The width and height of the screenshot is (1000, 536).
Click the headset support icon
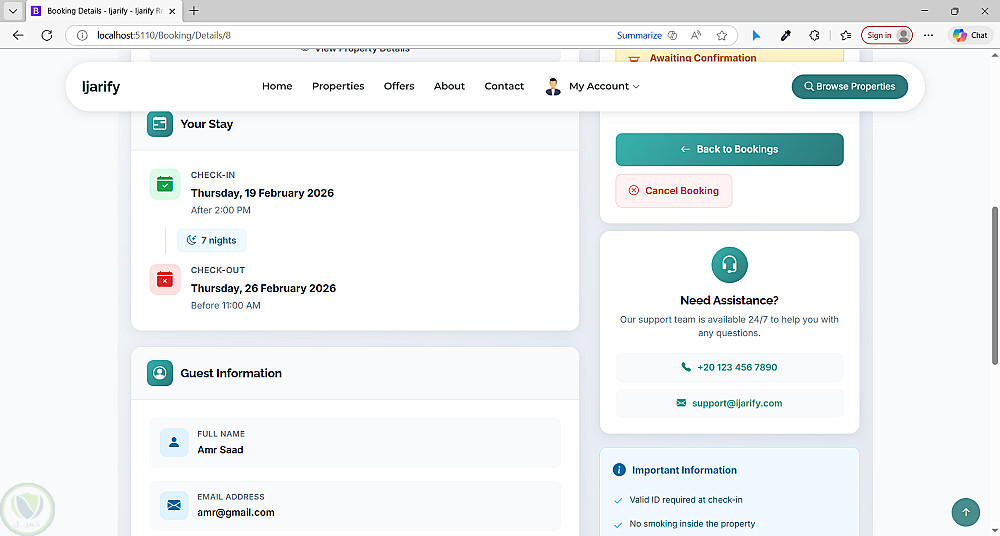pos(729,265)
